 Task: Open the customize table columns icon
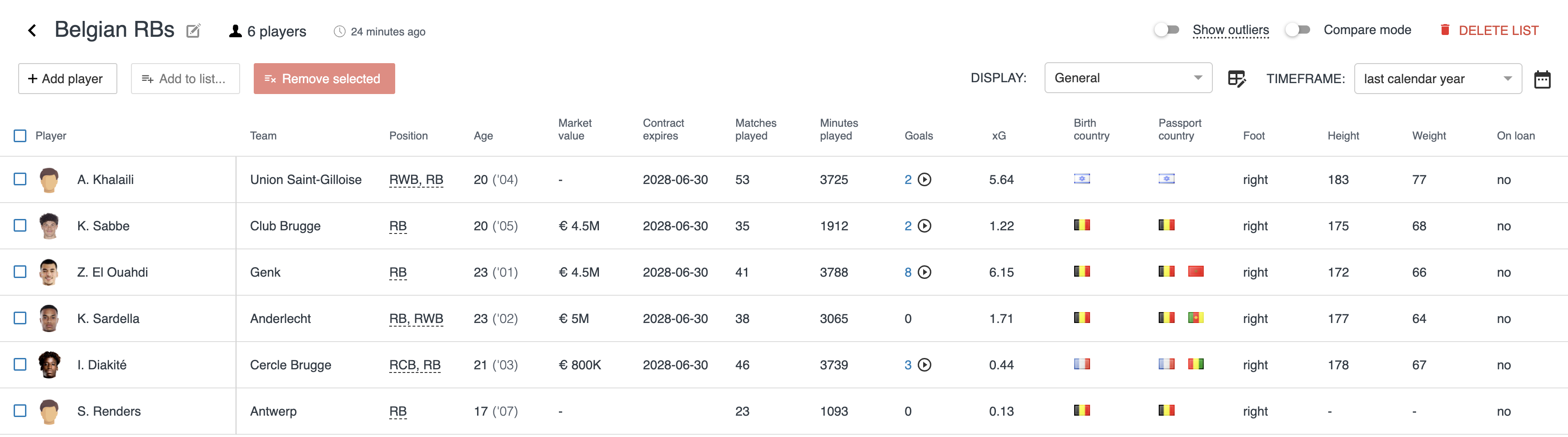tap(1236, 79)
